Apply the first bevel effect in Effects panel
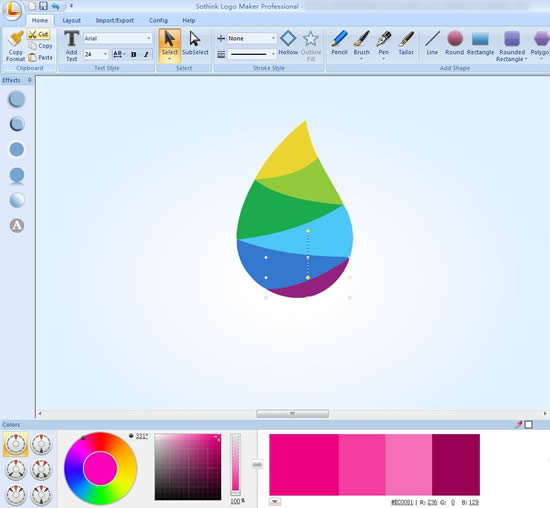The image size is (550, 508). (16, 99)
